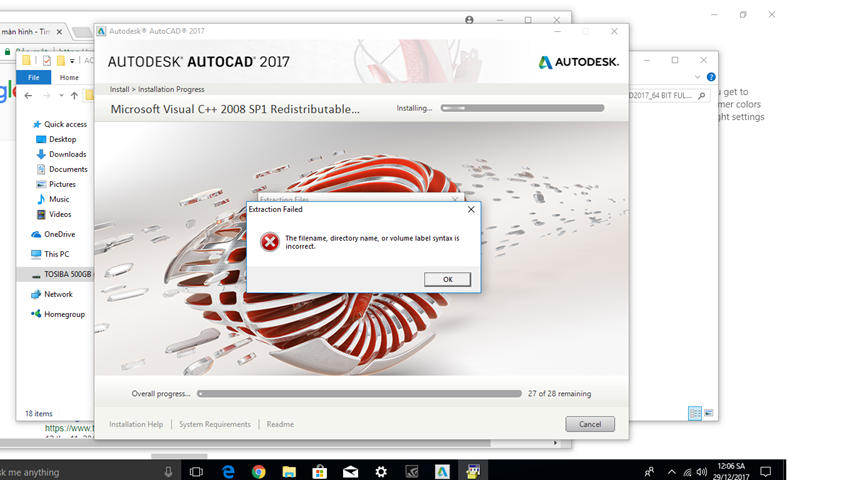Screen dimensions: 850x480
Task: Open Task View on the taskbar
Action: [196, 471]
